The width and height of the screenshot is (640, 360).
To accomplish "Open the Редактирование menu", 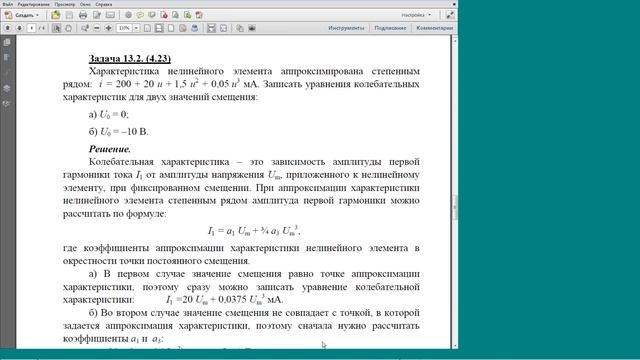I will [34, 4].
